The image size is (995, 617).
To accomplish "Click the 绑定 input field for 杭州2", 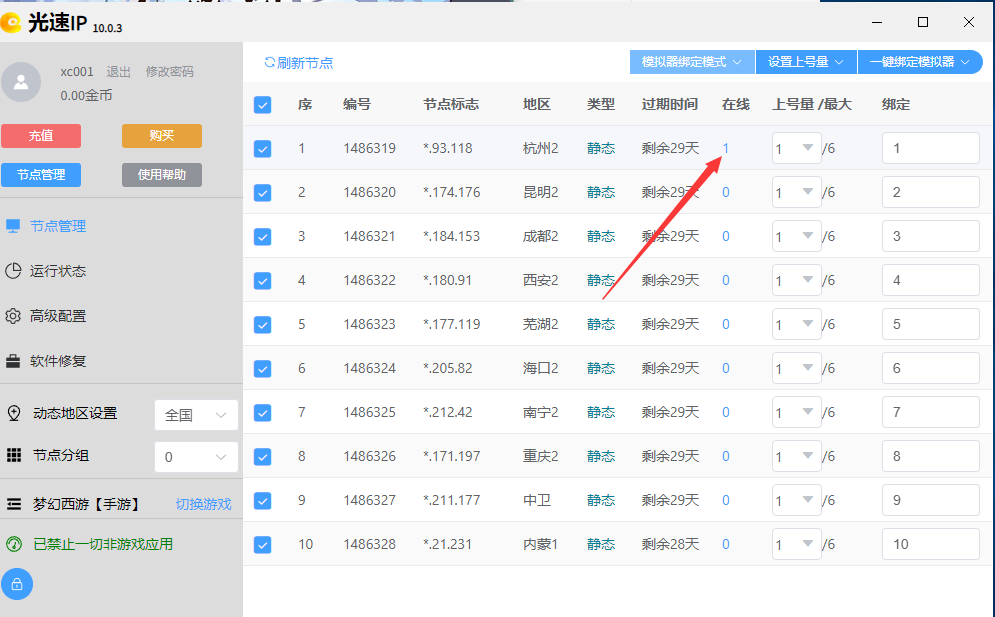I will coord(930,149).
